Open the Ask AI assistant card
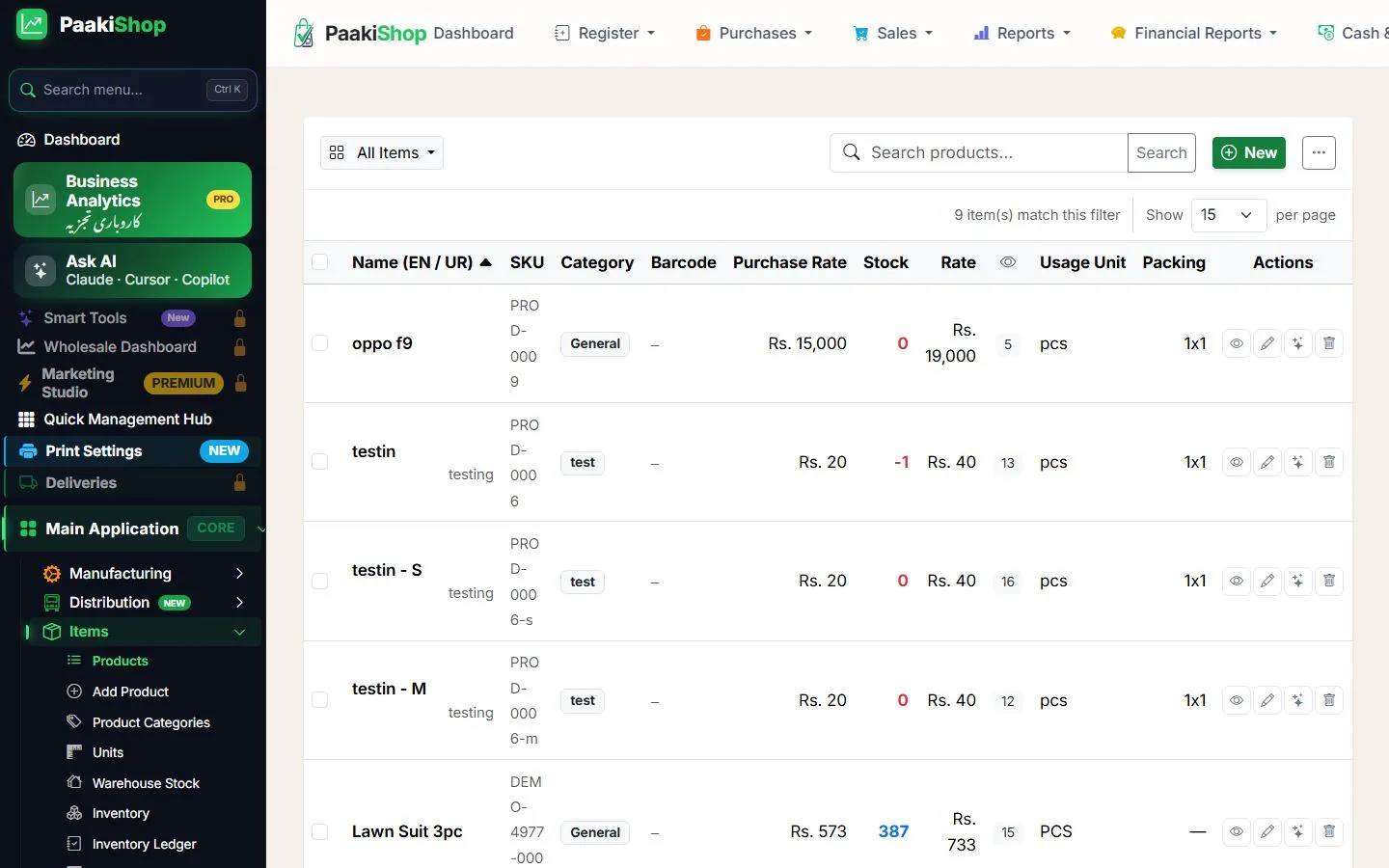1389x868 pixels. click(133, 270)
